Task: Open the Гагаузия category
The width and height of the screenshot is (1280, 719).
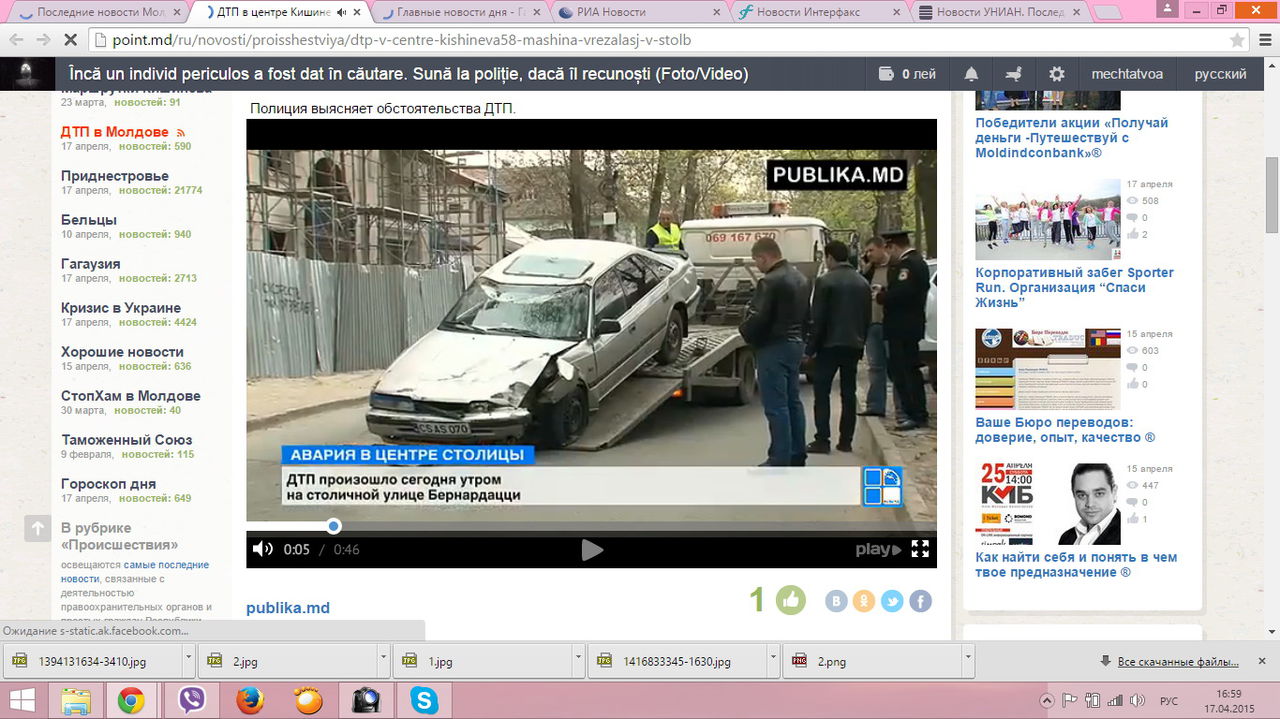Action: click(91, 264)
